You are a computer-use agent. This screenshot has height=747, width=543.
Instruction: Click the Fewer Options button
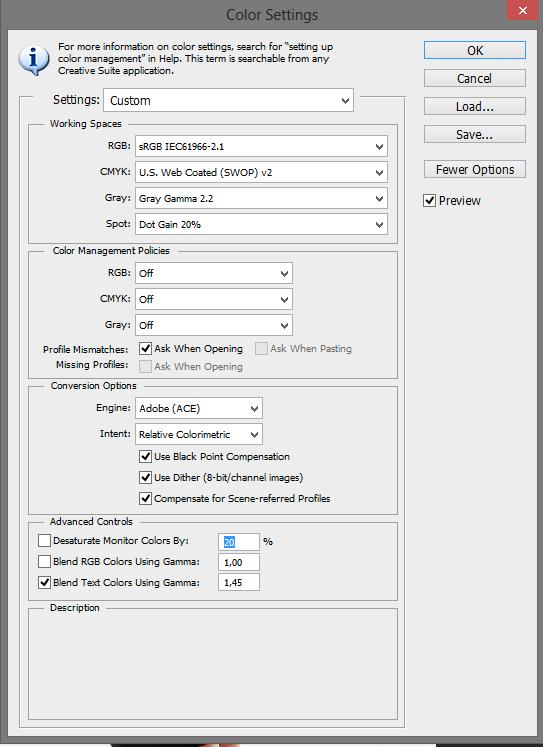click(x=474, y=169)
